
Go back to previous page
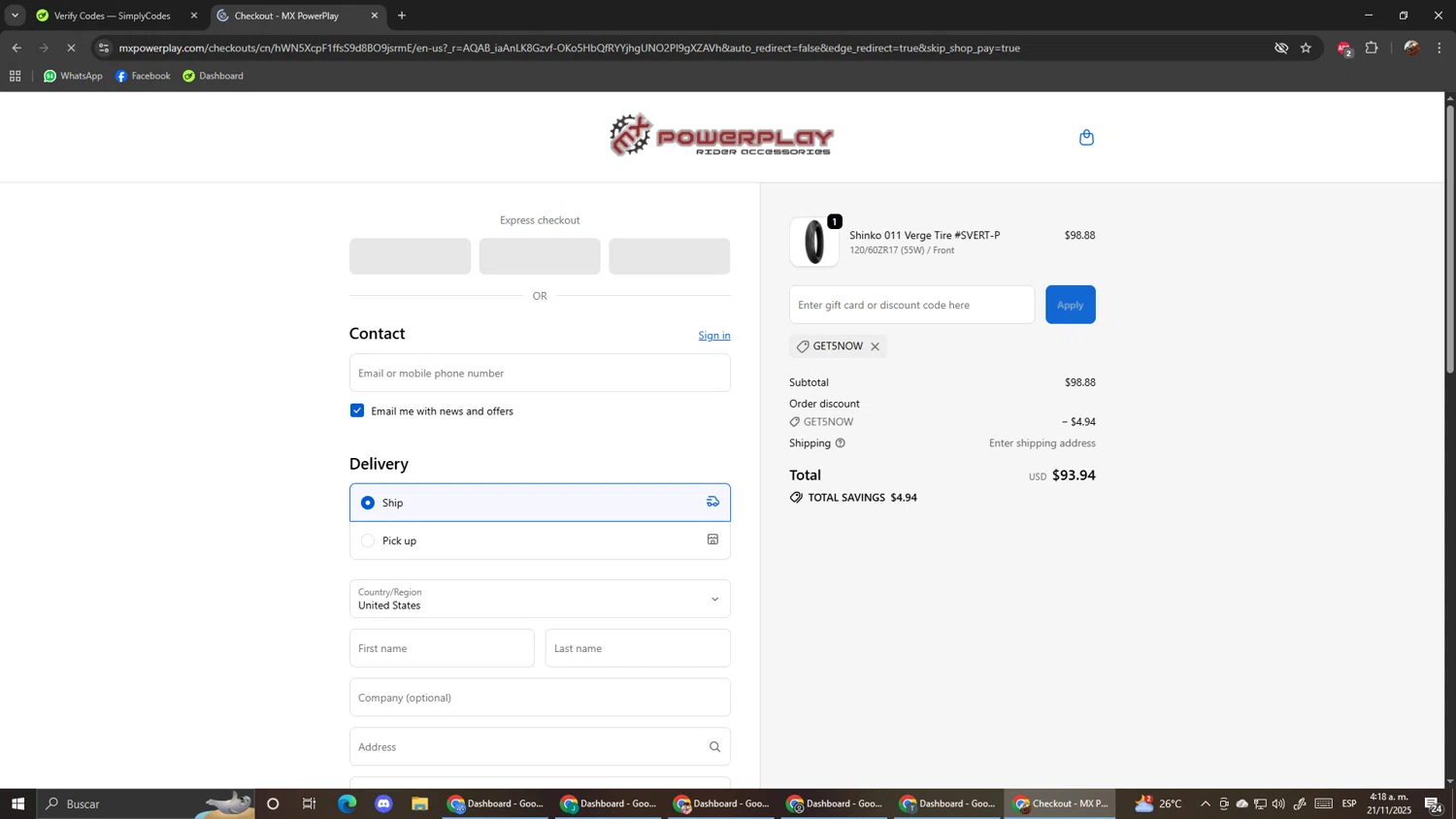17,48
